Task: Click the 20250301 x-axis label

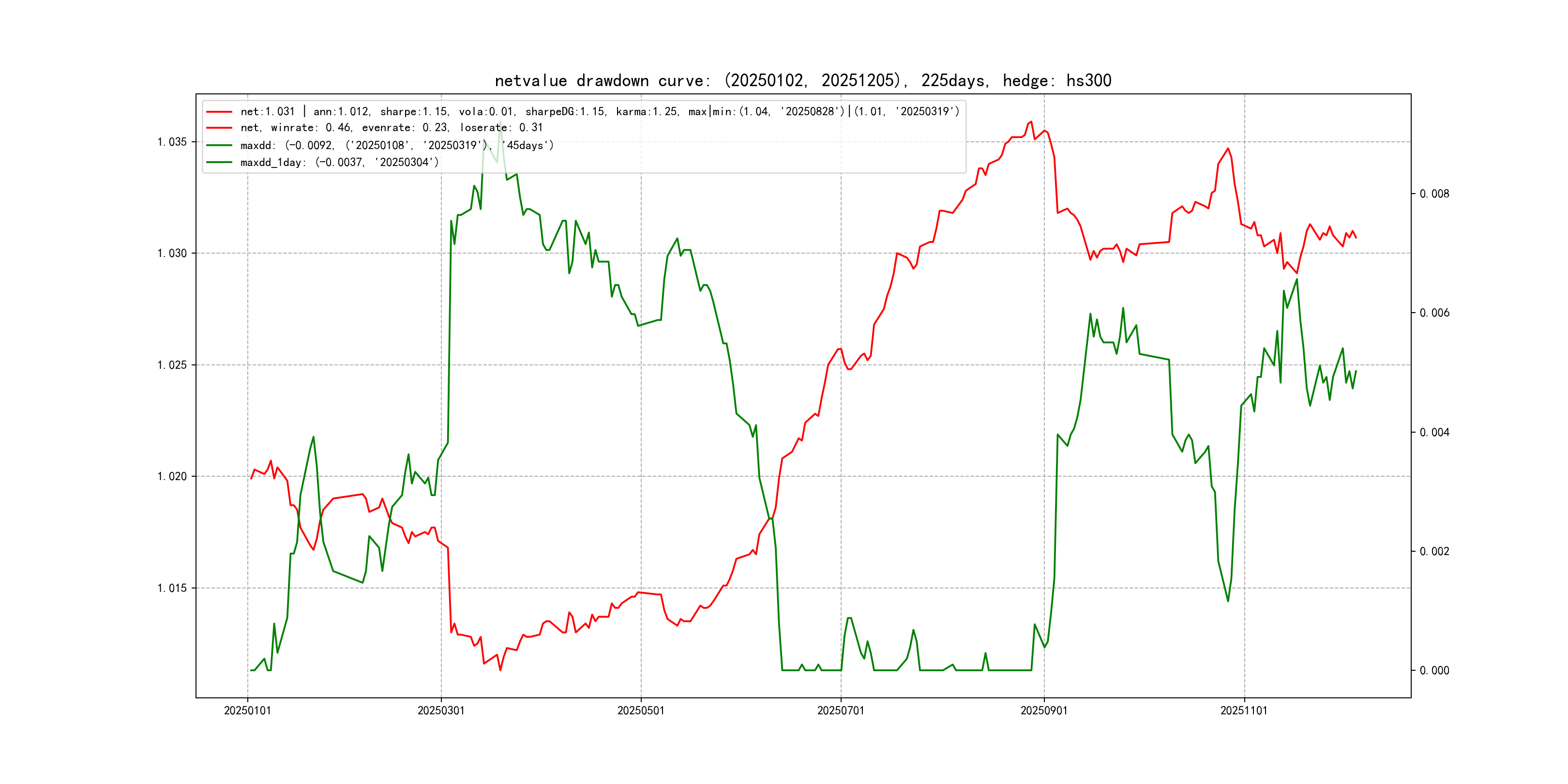Action: 441,710
